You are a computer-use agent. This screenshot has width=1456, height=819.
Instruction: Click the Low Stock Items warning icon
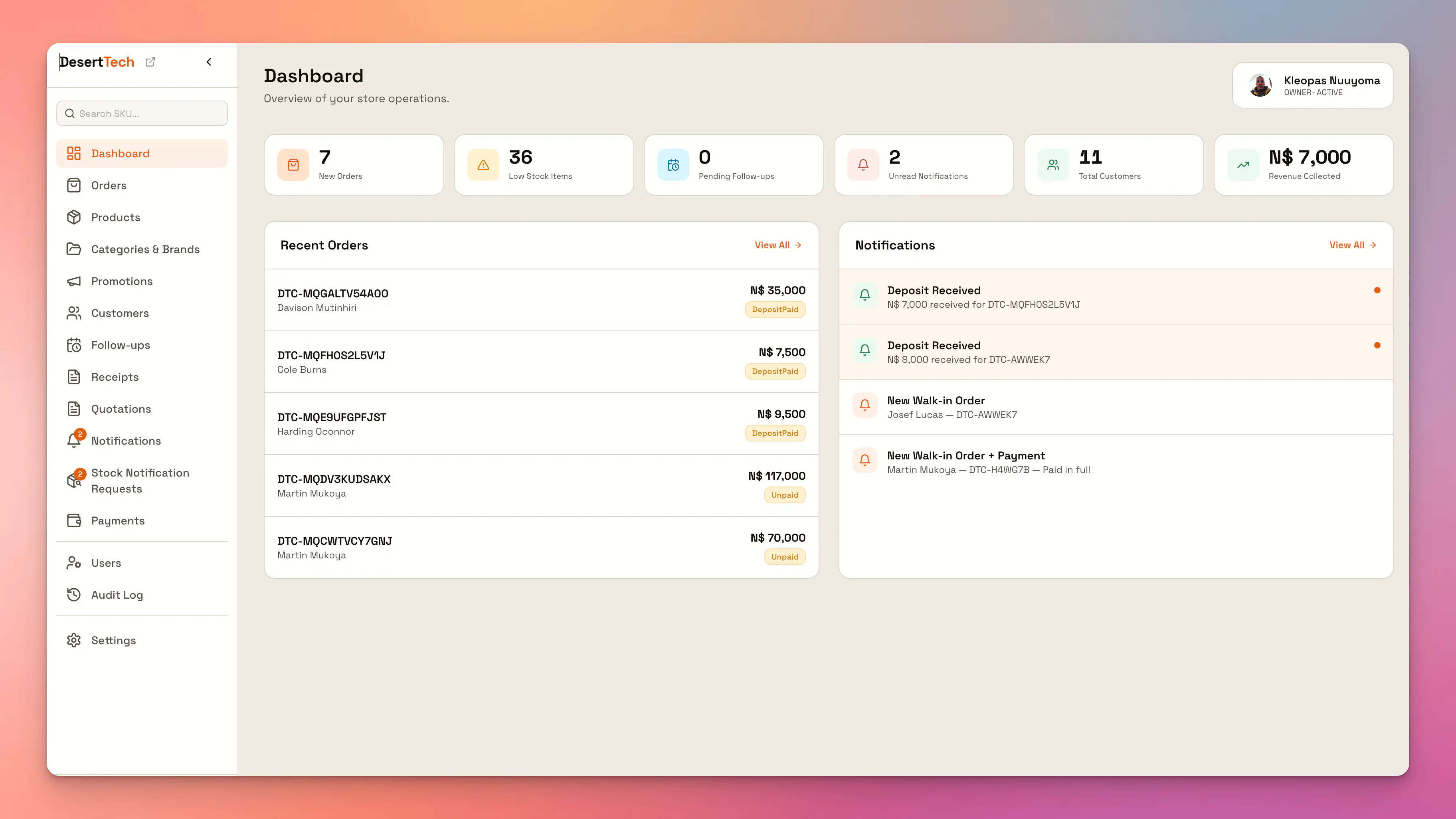click(483, 165)
